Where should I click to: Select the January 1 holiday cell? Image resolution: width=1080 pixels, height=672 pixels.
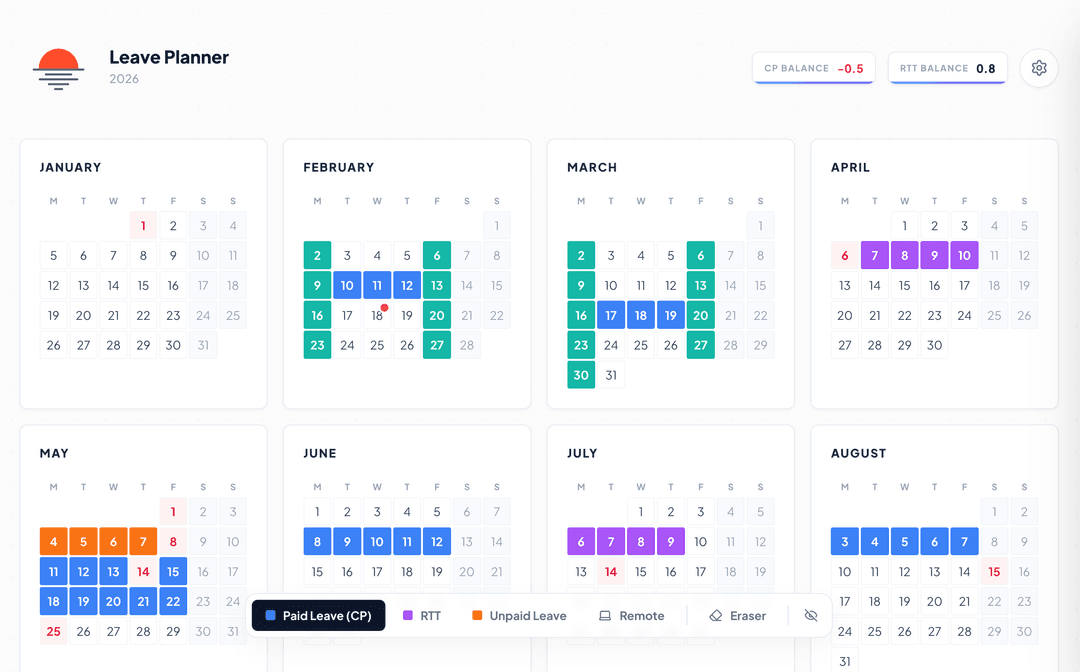pyautogui.click(x=144, y=226)
